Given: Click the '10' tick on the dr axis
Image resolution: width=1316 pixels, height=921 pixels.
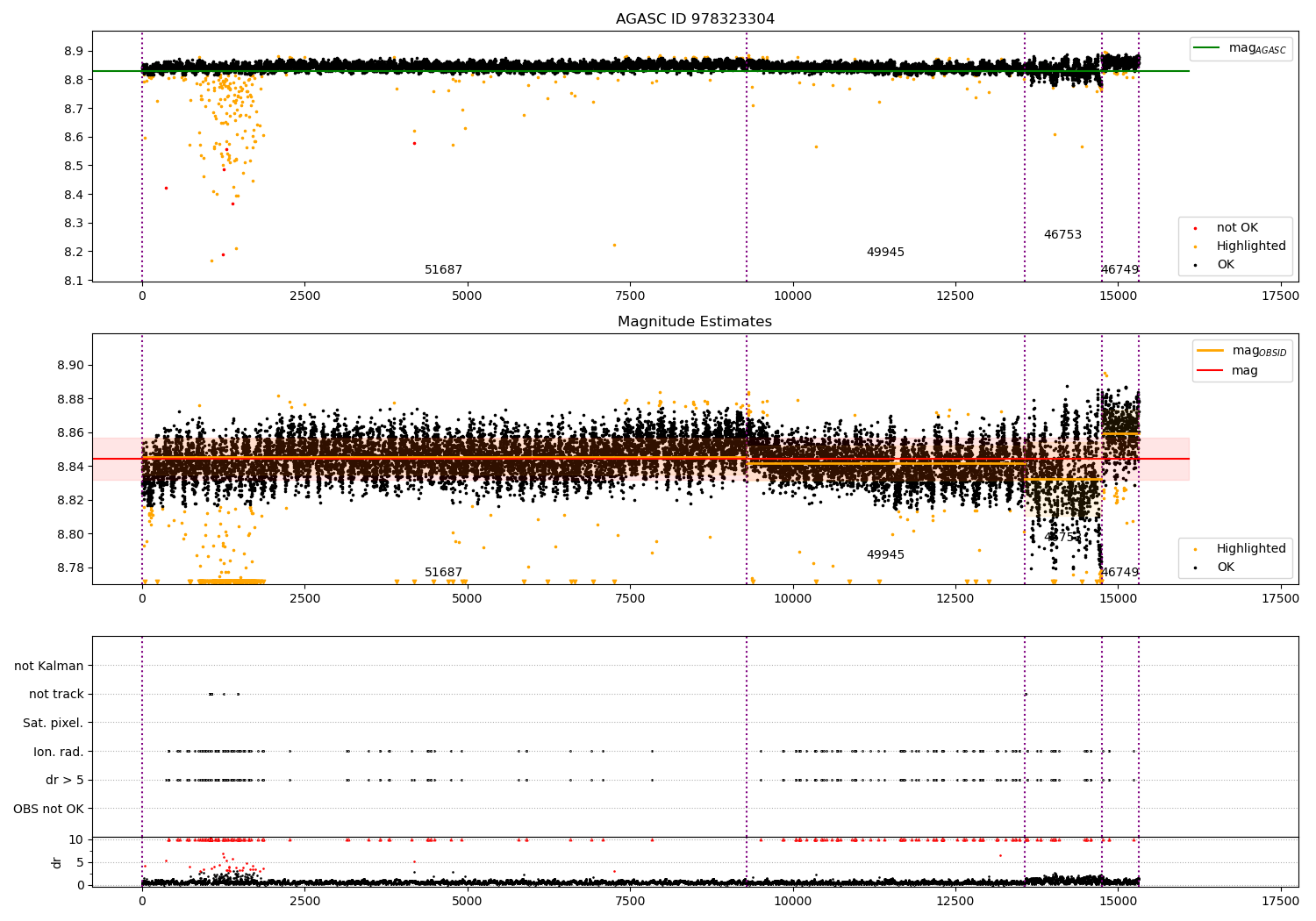Looking at the screenshot, I should click(77, 840).
